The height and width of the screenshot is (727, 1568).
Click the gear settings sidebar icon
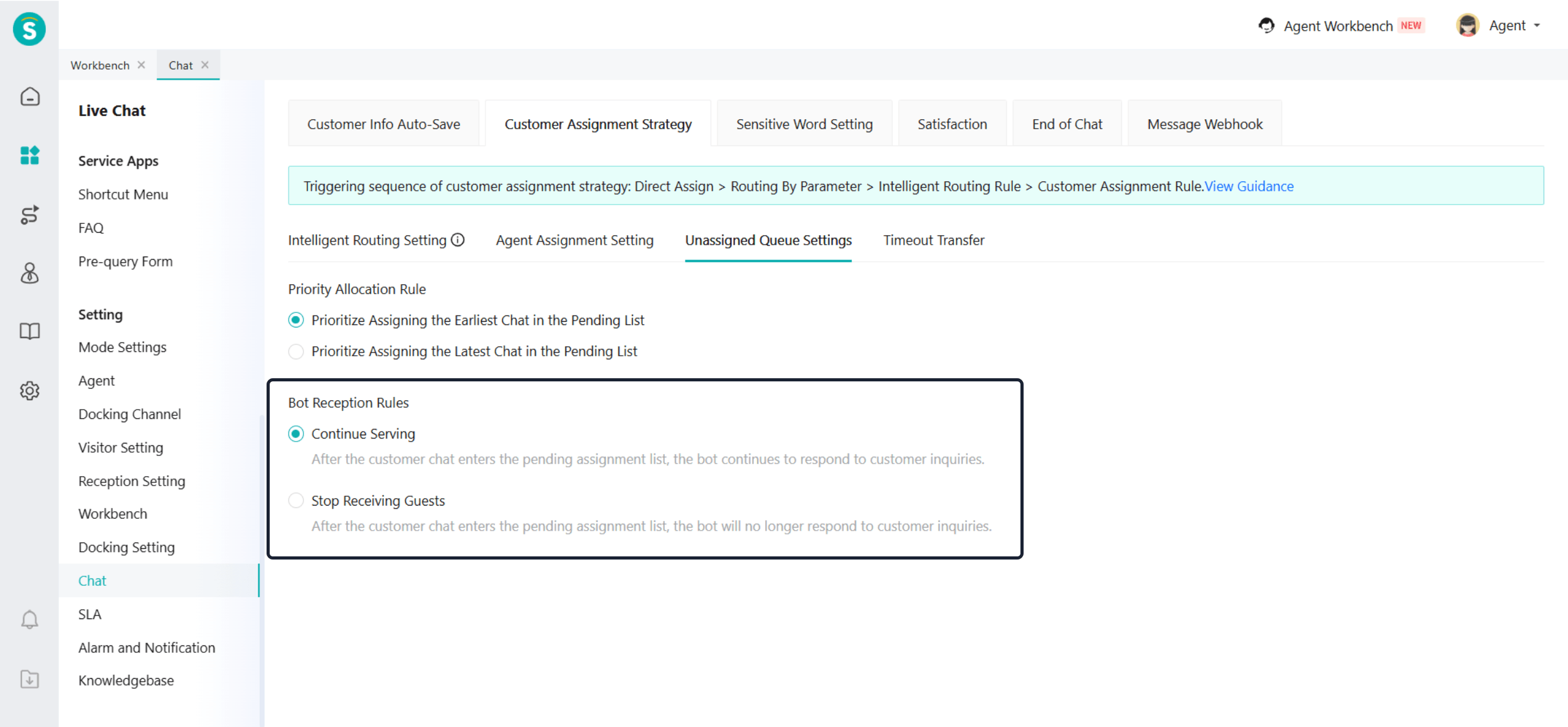click(29, 391)
